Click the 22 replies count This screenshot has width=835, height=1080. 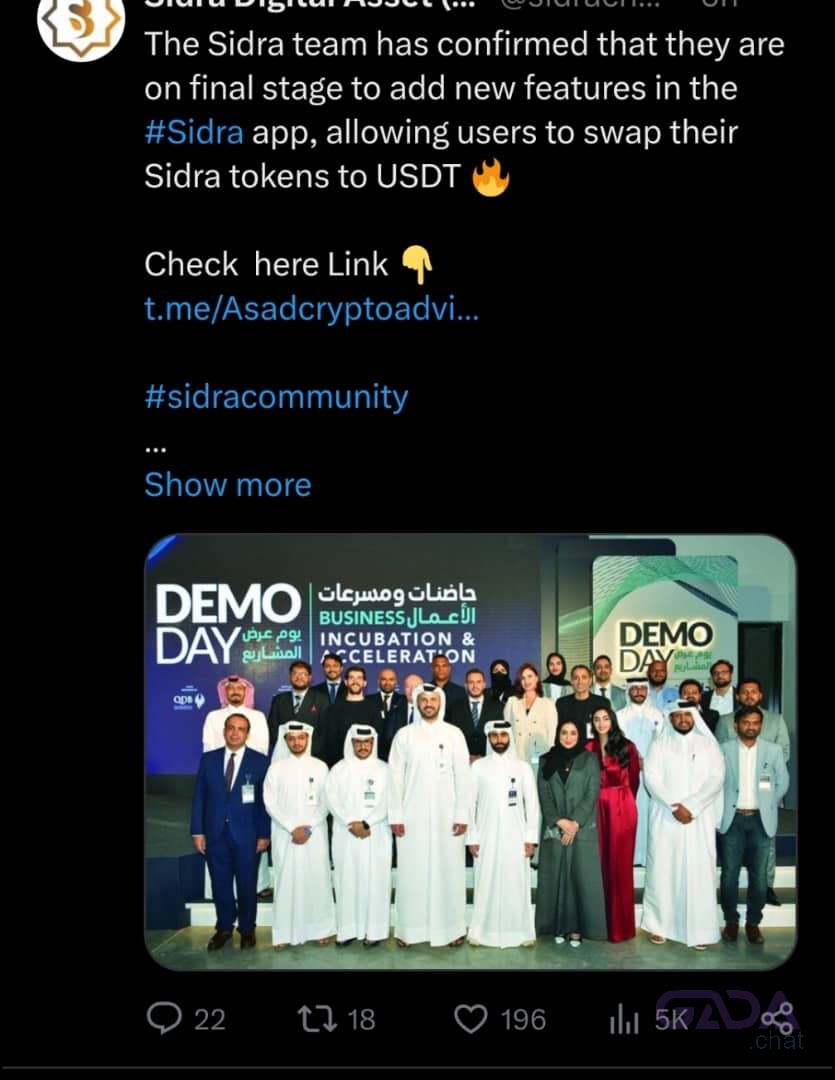pyautogui.click(x=209, y=1019)
